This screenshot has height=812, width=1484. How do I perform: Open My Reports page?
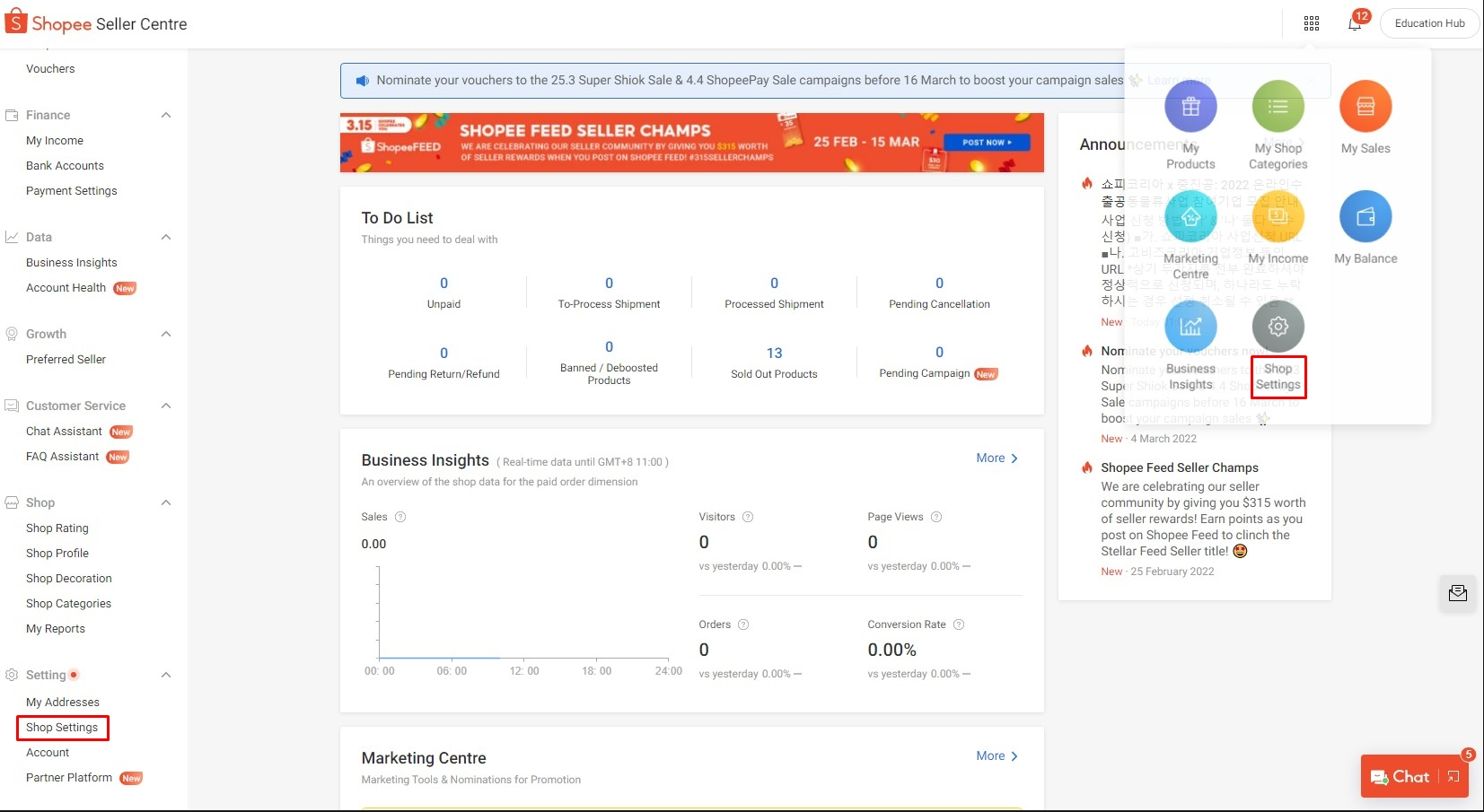tap(56, 629)
